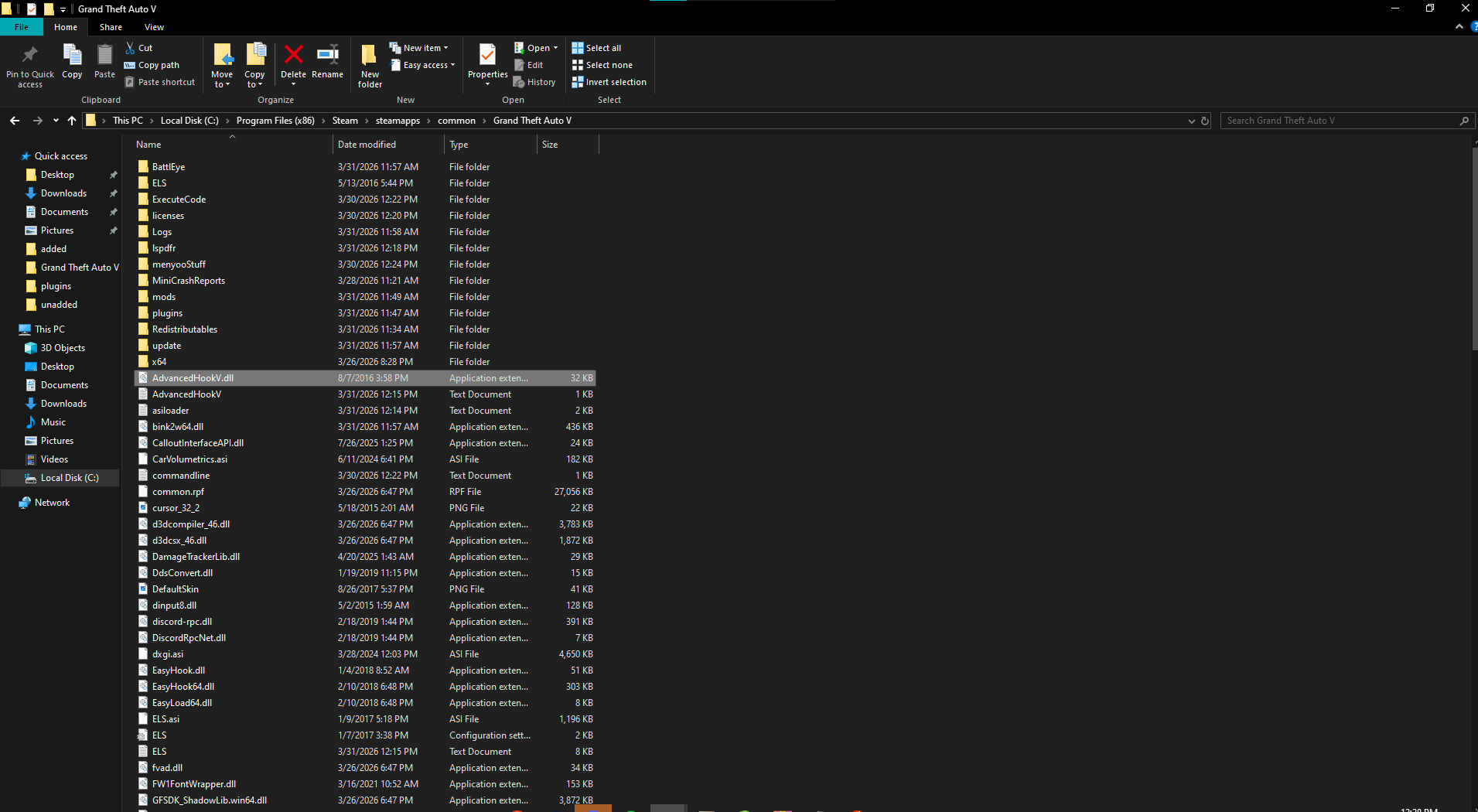1478x812 pixels.
Task: Open the Easy access dropdown
Action: [423, 65]
